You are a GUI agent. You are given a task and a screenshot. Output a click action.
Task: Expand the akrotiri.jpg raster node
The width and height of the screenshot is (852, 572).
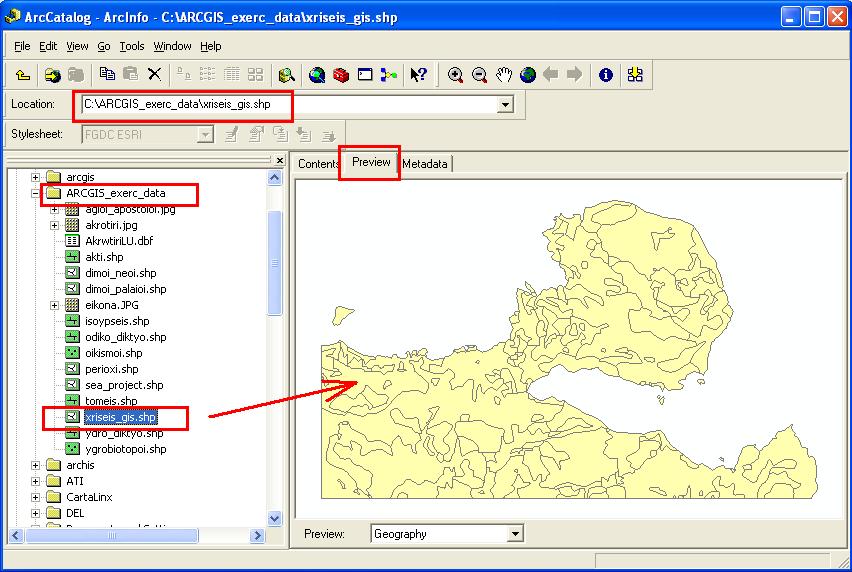click(x=54, y=225)
